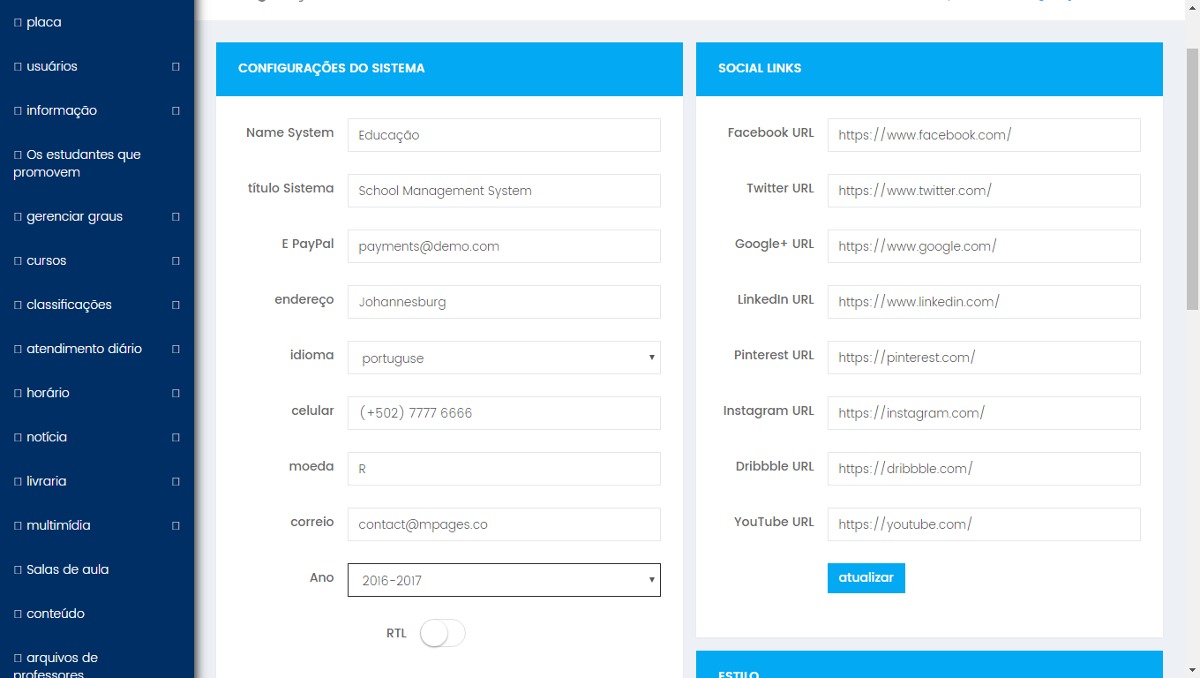This screenshot has width=1200, height=678.
Task: Expand the notícia submenu arrow
Action: [176, 437]
